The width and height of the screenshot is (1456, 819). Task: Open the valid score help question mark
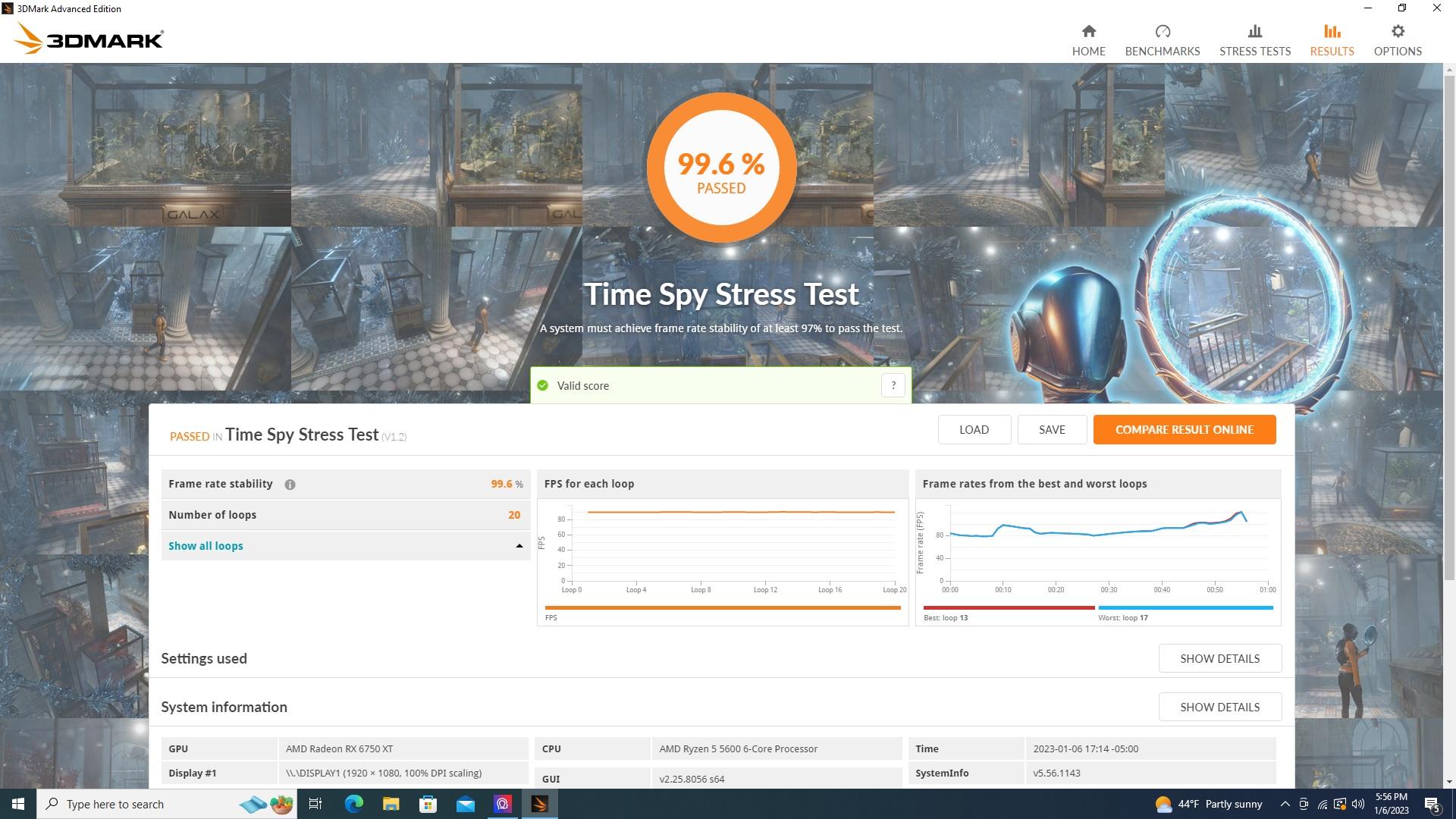893,385
